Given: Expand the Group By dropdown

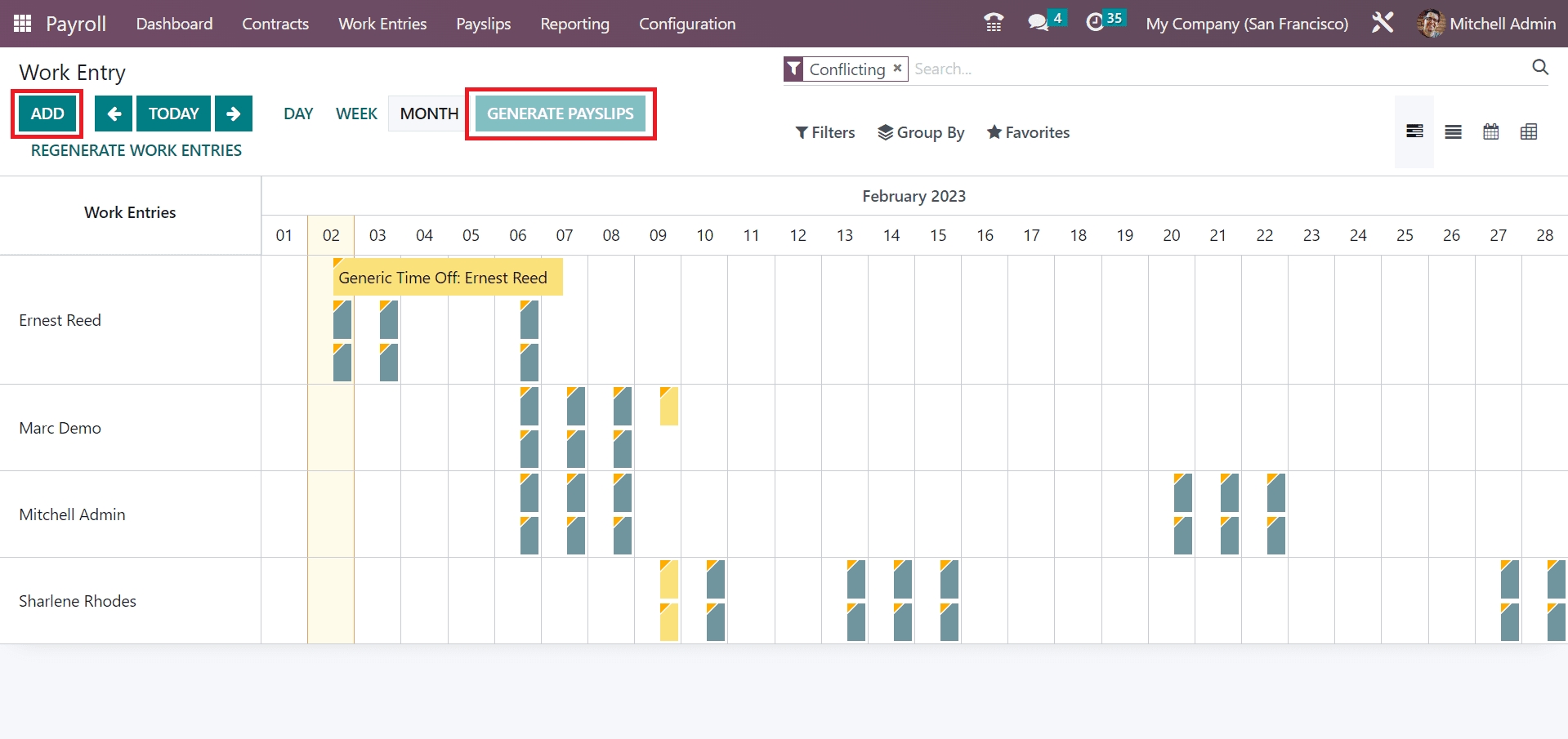Looking at the screenshot, I should 921,132.
